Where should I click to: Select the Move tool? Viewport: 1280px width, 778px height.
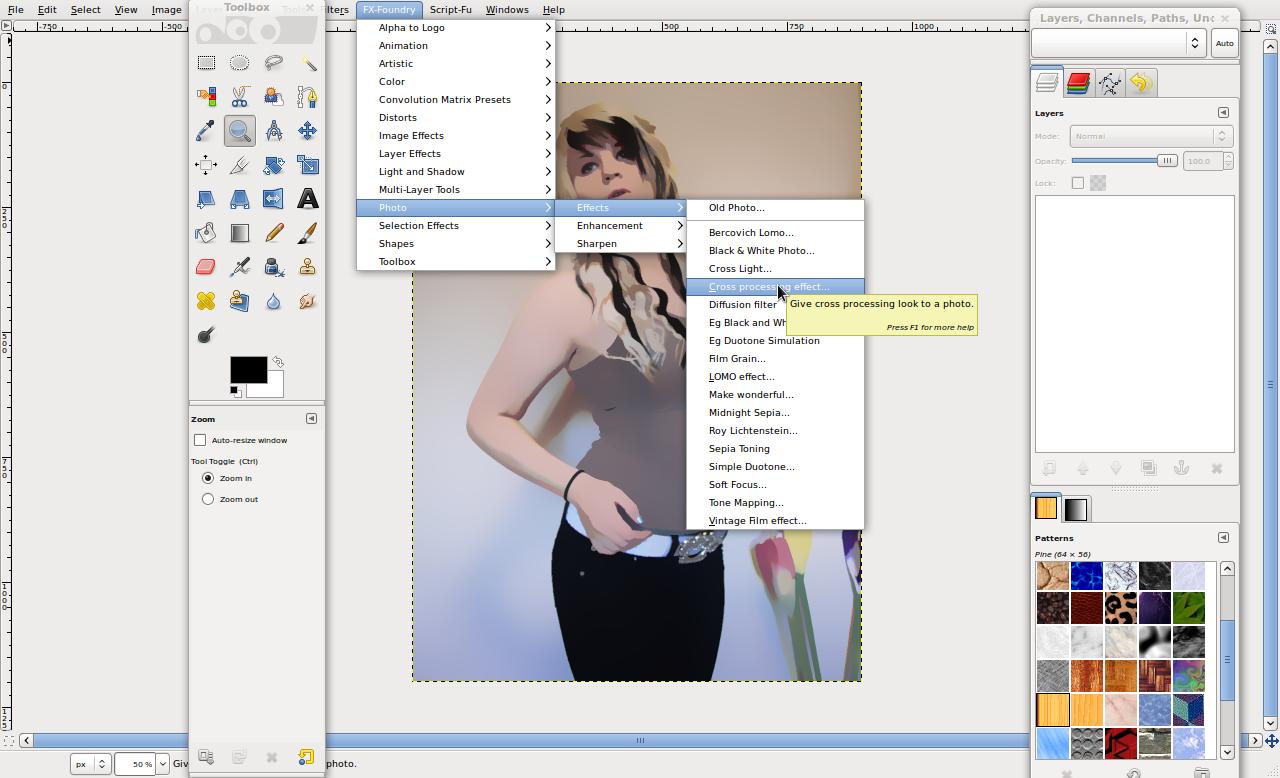308,130
